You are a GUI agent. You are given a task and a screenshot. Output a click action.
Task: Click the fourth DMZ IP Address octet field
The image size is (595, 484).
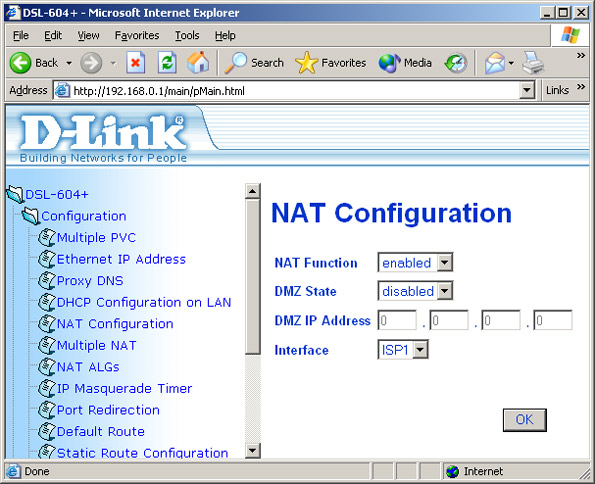coord(553,320)
